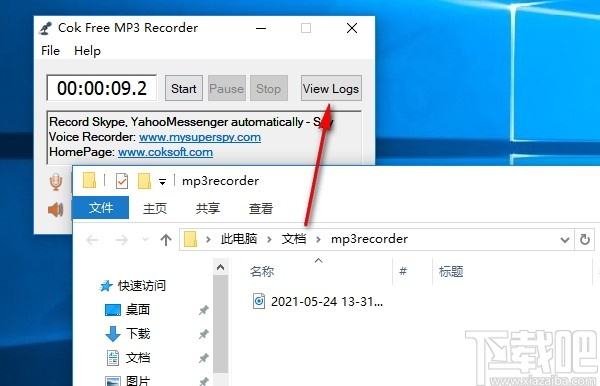Click the Pause button in recorder
The width and height of the screenshot is (600, 386).
(x=227, y=88)
